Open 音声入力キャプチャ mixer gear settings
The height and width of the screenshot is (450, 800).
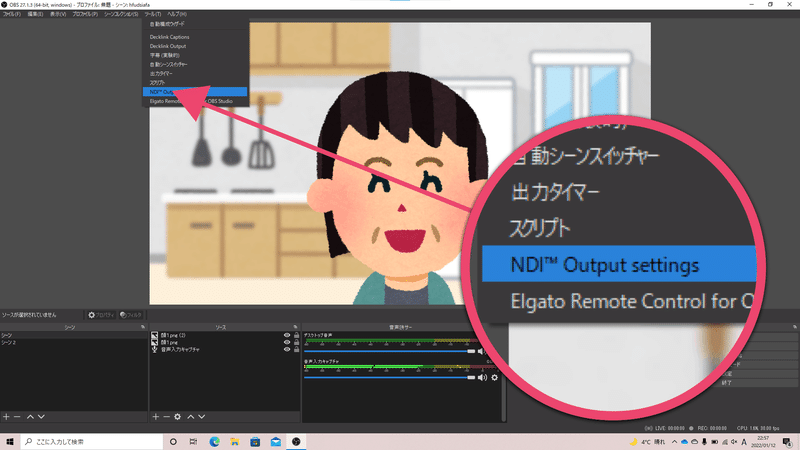494,378
